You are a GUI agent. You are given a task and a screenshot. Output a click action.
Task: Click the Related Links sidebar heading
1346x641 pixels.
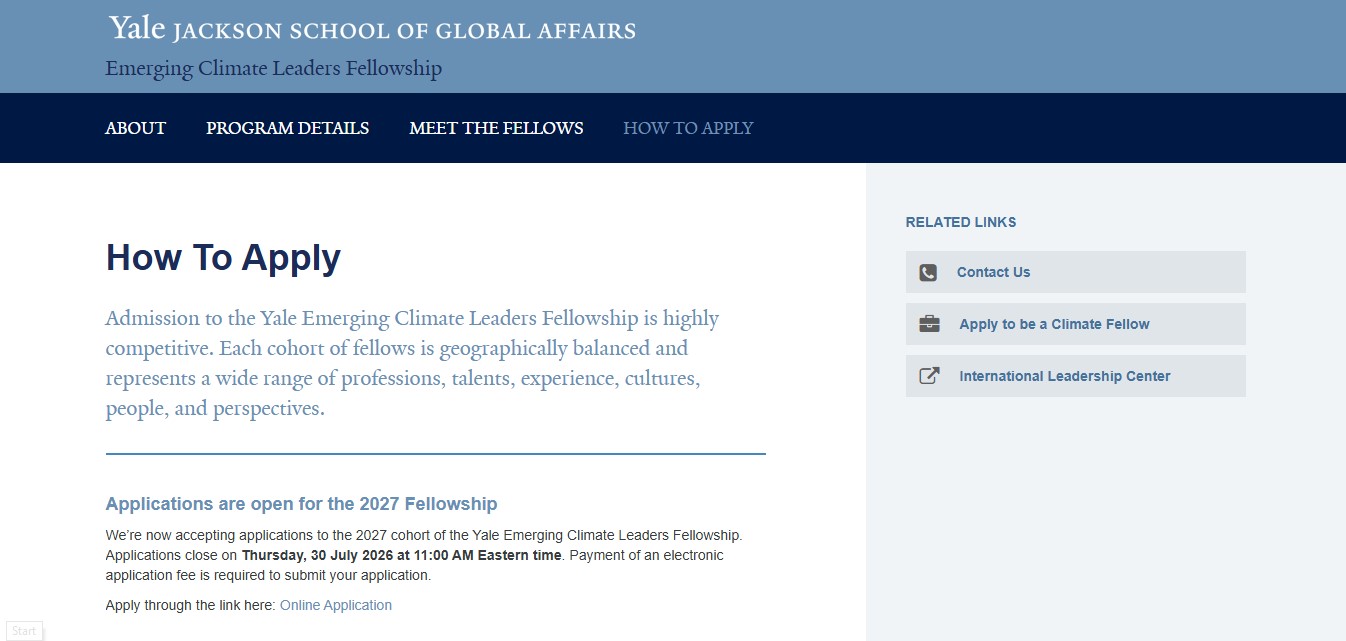[961, 222]
